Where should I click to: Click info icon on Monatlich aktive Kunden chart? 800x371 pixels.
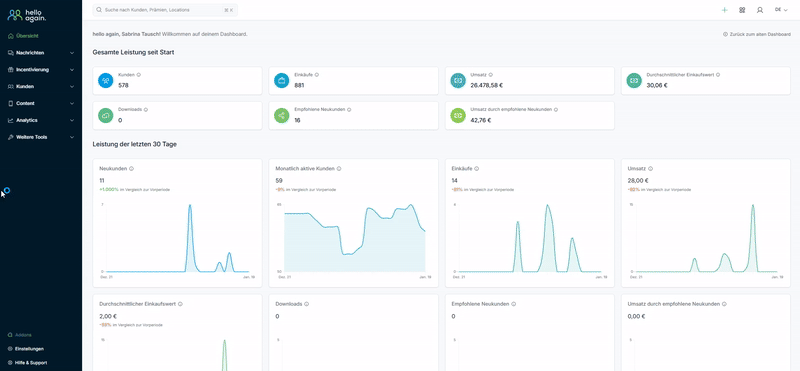[x=339, y=168]
